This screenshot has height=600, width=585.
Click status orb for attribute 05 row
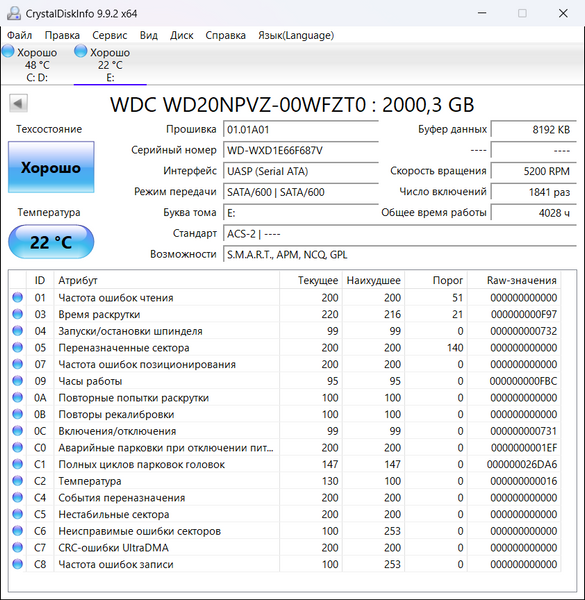click(18, 347)
